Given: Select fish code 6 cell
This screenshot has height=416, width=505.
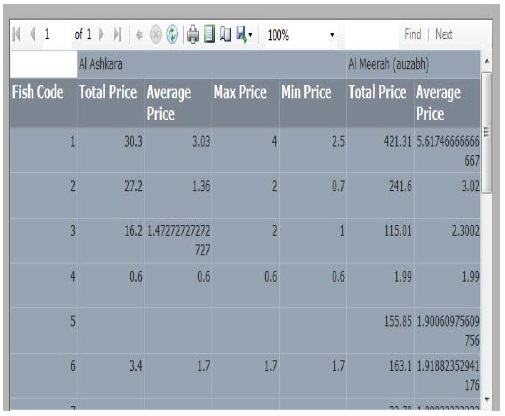Looking at the screenshot, I should coord(43,375).
